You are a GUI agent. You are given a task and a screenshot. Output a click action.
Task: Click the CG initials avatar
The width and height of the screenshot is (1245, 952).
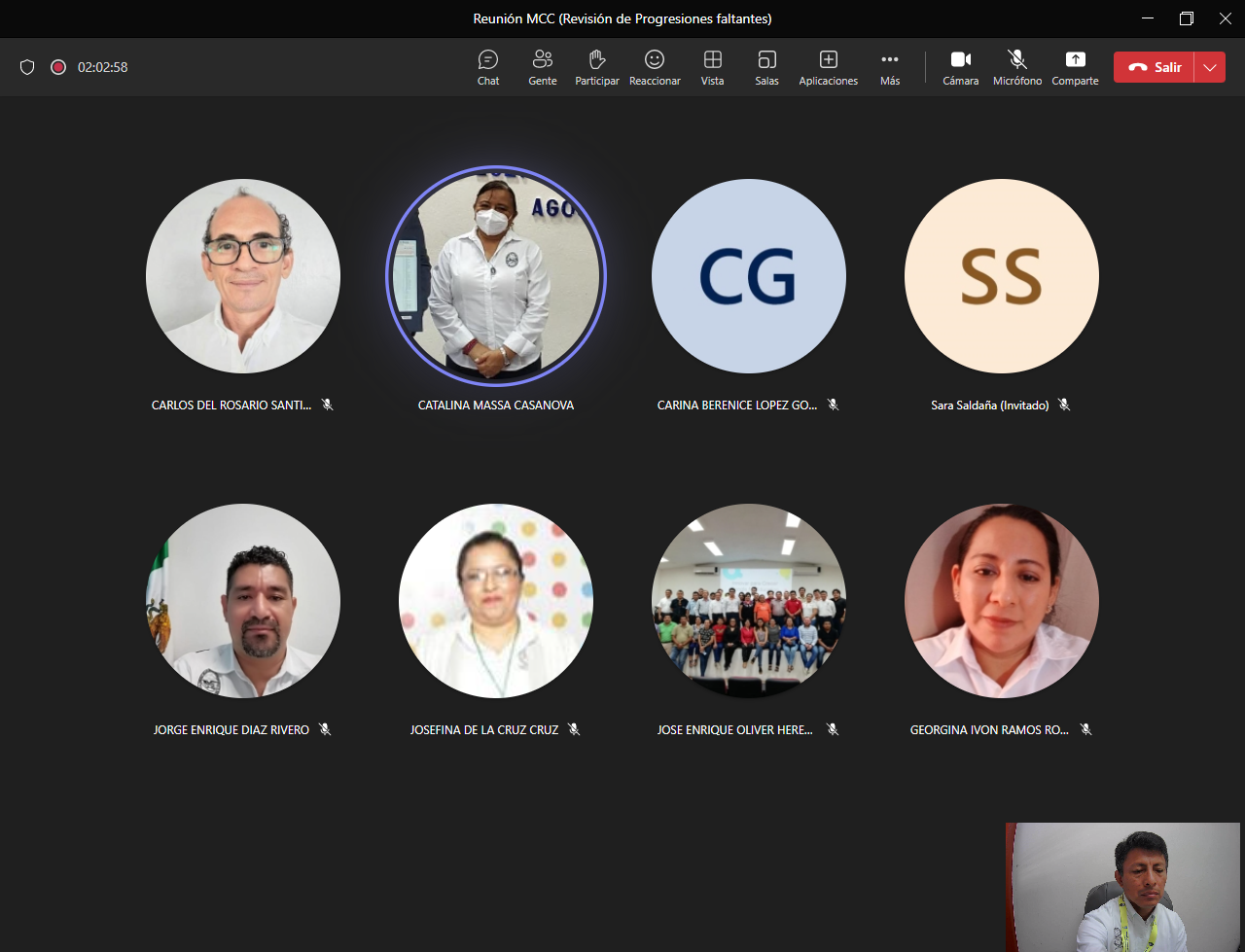[749, 276]
